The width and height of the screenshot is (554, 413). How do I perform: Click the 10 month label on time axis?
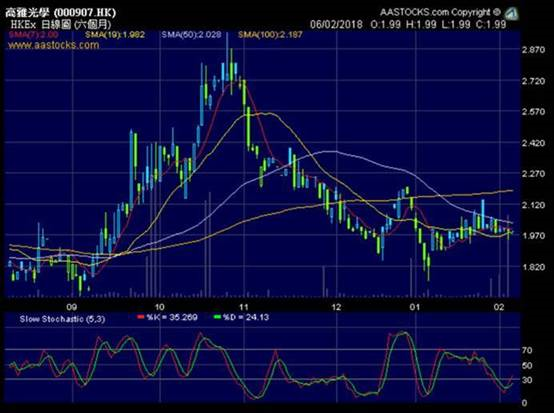[x=159, y=307]
